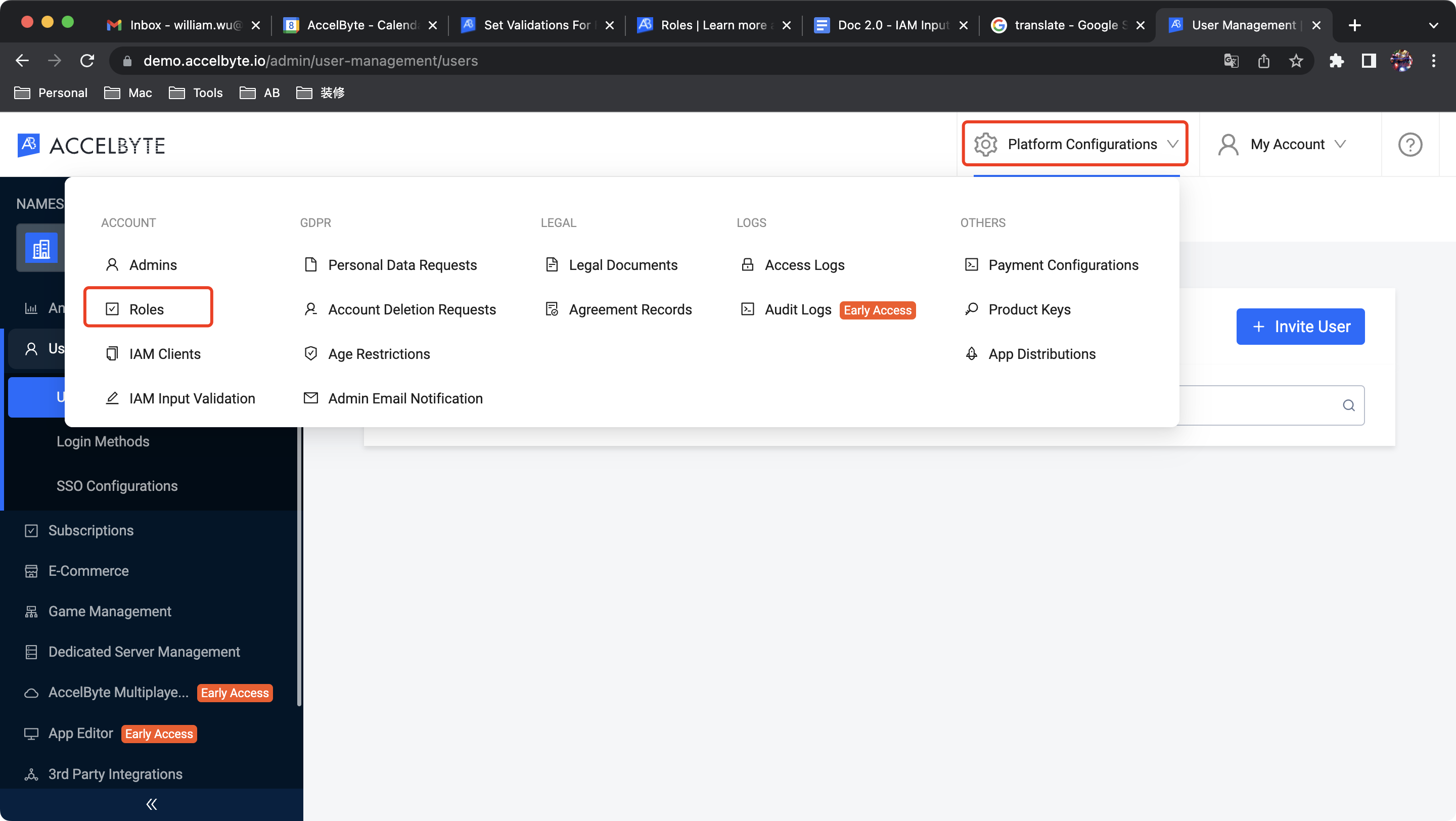This screenshot has width=1456, height=821.
Task: Select IAM Clients from Account column
Action: (153, 354)
